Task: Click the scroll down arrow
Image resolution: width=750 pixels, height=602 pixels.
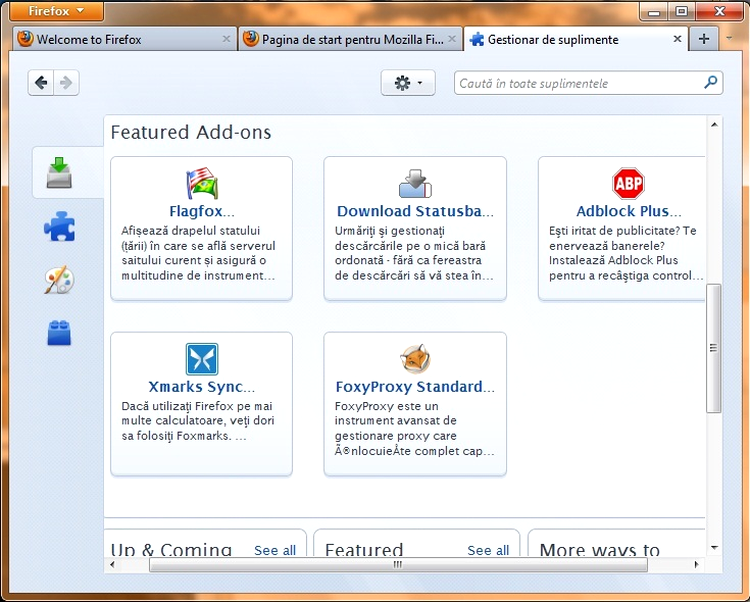Action: pyautogui.click(x=714, y=547)
